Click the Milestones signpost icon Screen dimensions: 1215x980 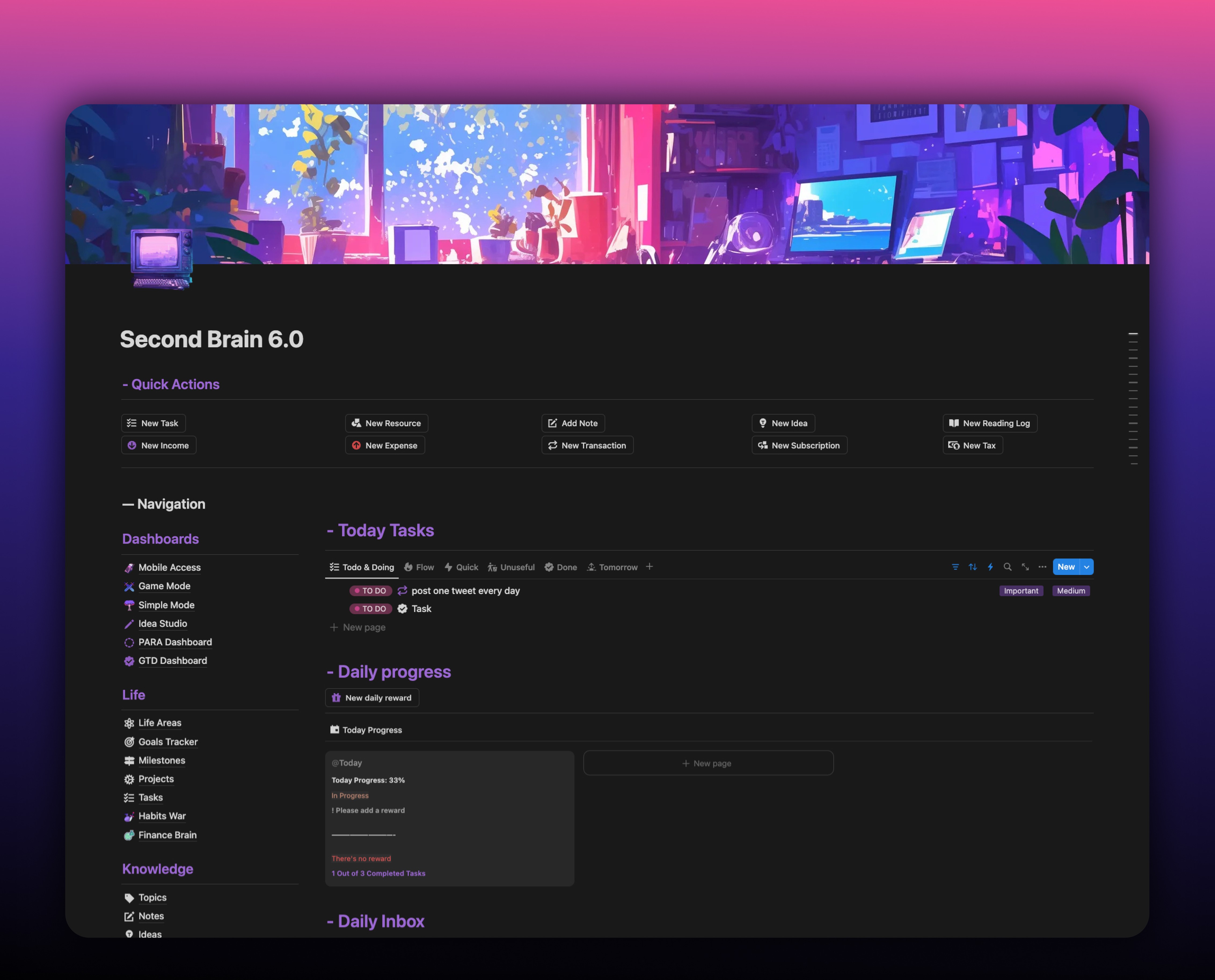pos(129,760)
